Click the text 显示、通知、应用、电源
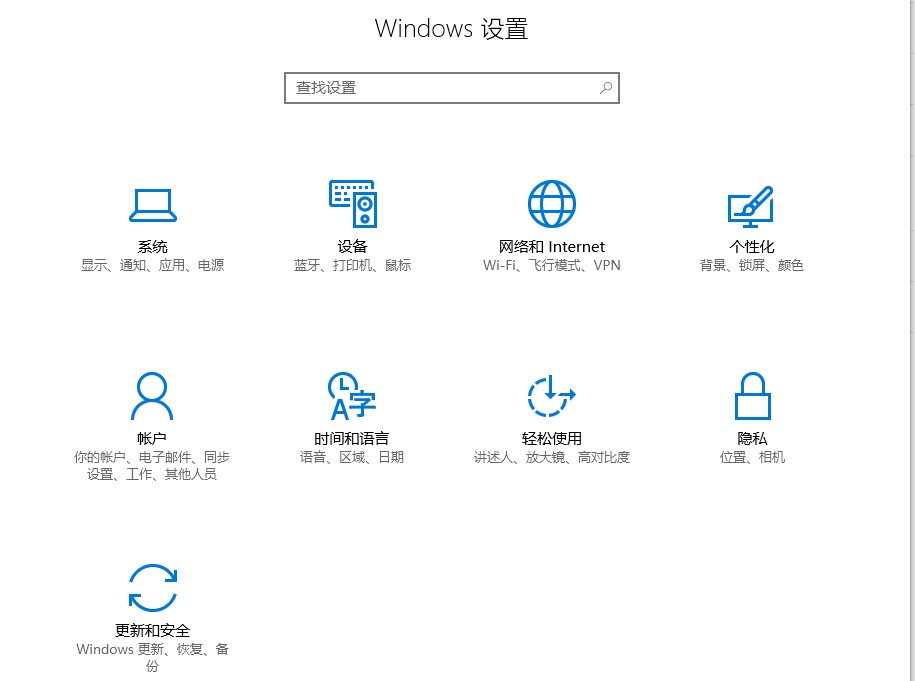The width and height of the screenshot is (915, 681). 152,266
